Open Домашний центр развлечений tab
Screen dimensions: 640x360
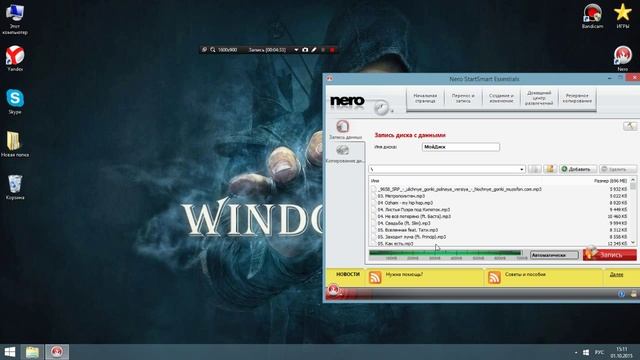(x=539, y=98)
